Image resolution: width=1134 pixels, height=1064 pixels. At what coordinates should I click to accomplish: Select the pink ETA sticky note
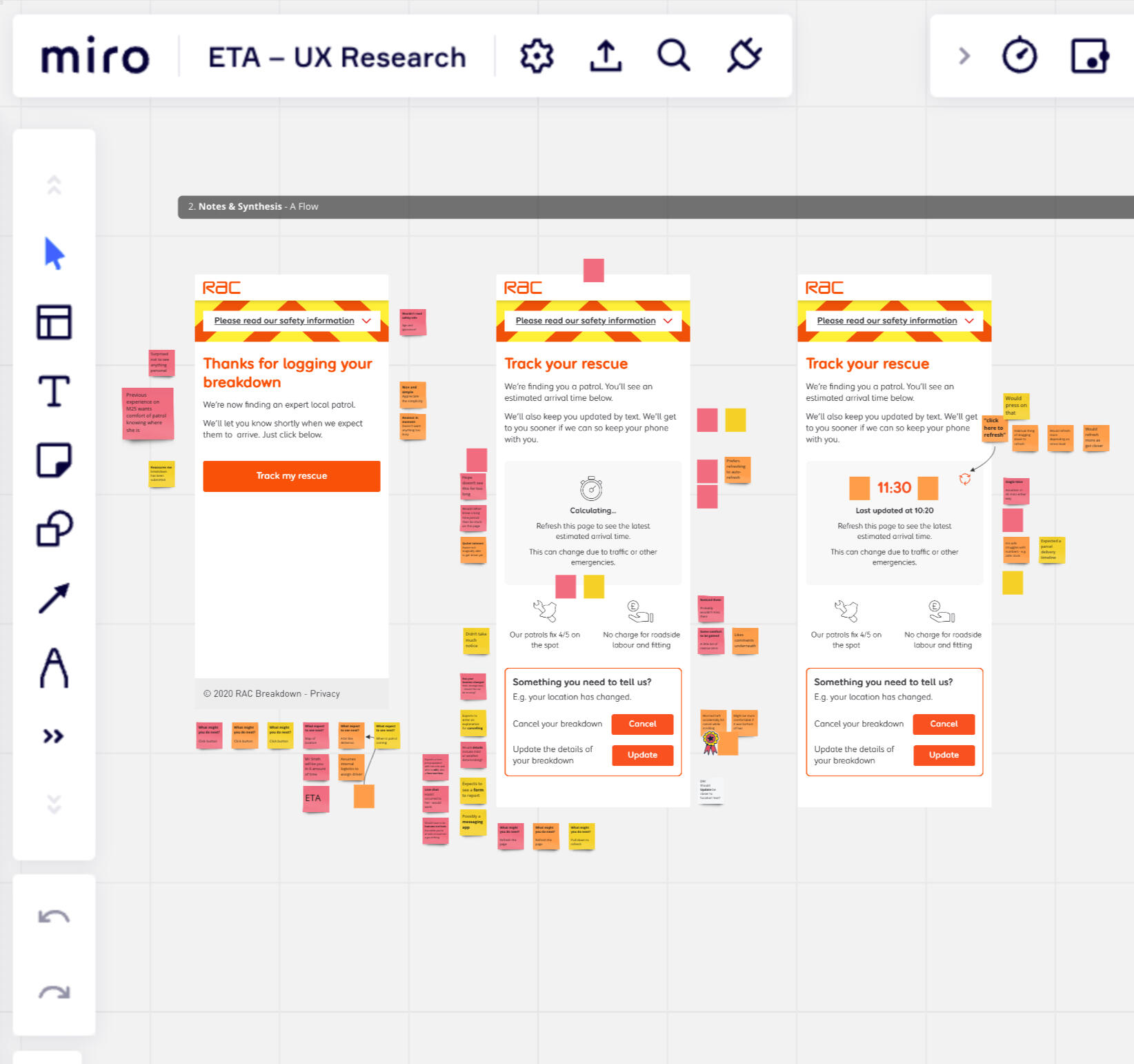coord(315,798)
